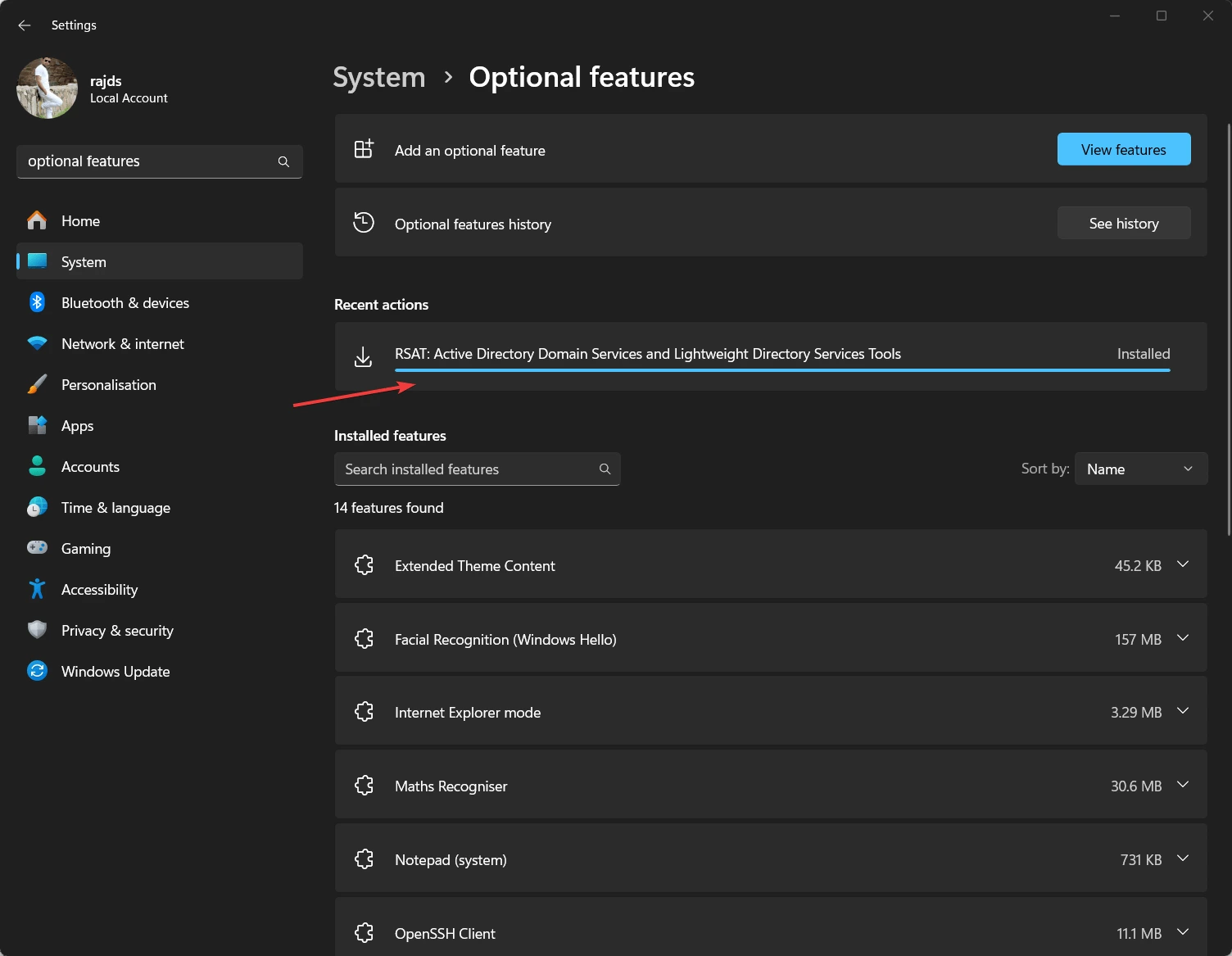Click the magnifier in Search installed features
This screenshot has height=956, width=1232.
[x=605, y=469]
